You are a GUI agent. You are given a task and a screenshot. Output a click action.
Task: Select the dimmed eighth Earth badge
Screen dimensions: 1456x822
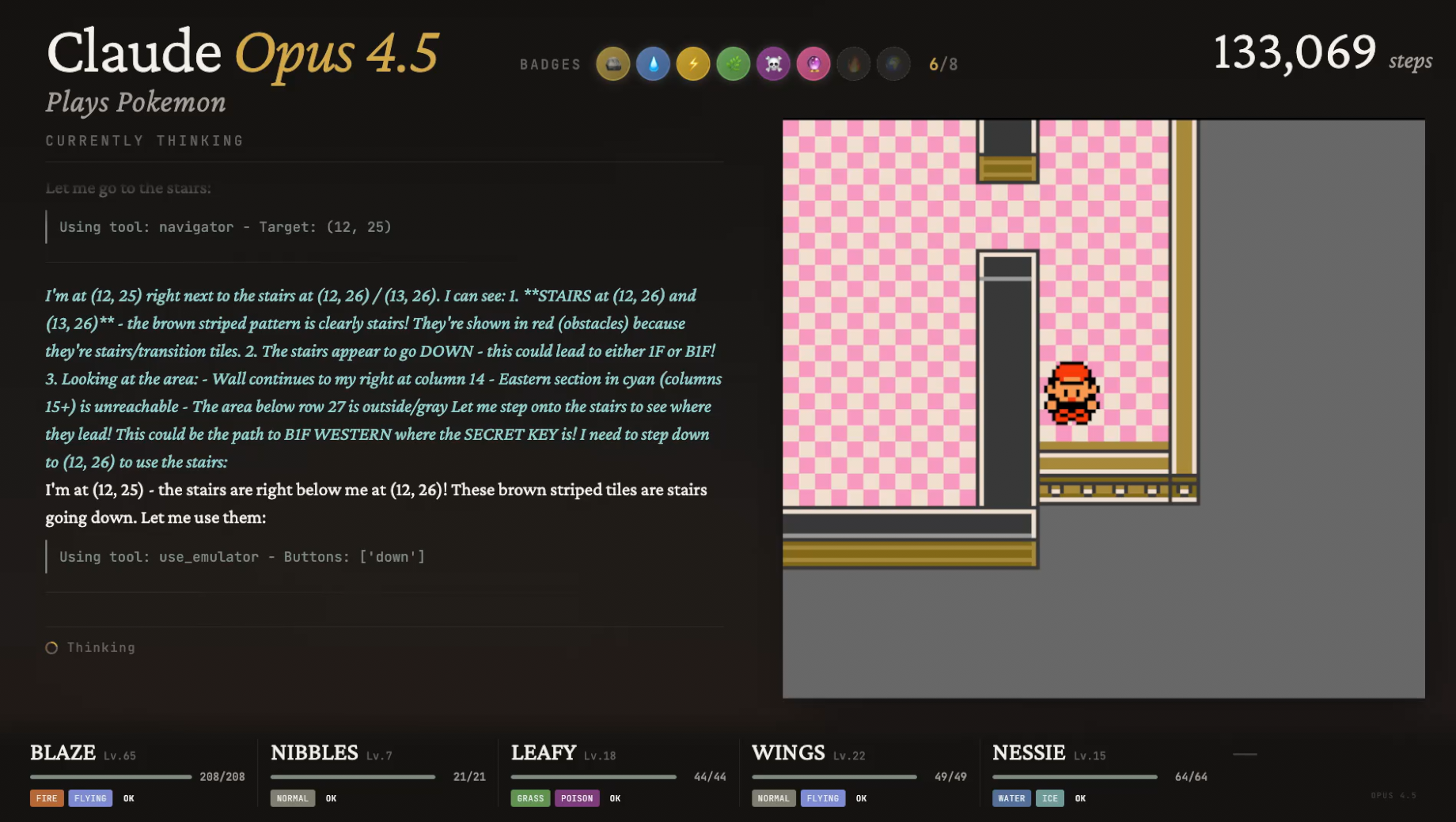click(893, 64)
